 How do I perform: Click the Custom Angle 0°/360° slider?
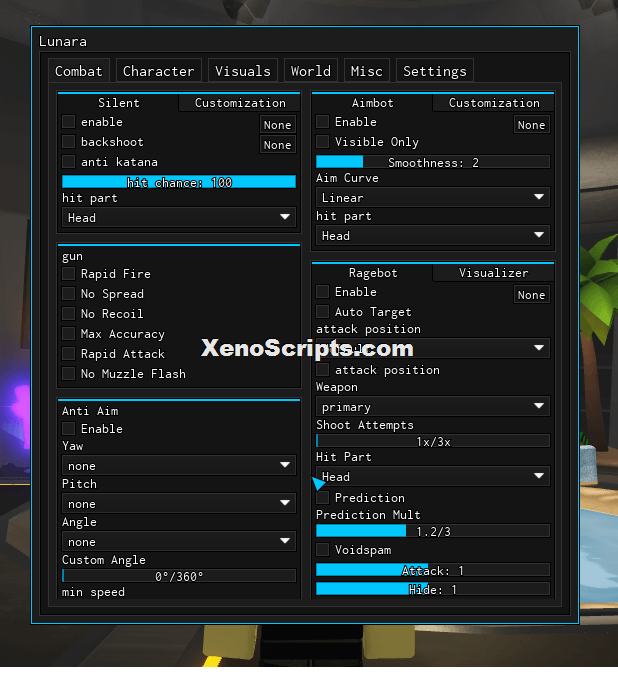[x=179, y=576]
